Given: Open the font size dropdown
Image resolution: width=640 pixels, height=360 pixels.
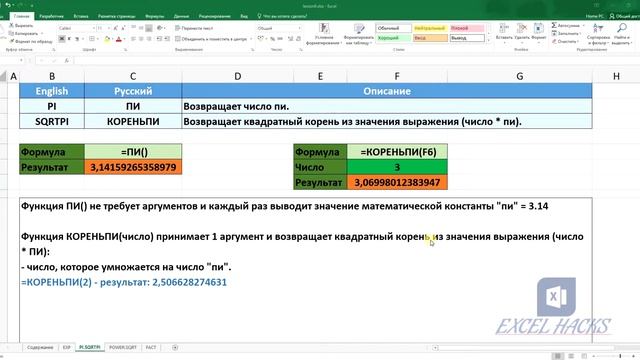Looking at the screenshot, I should (109, 28).
